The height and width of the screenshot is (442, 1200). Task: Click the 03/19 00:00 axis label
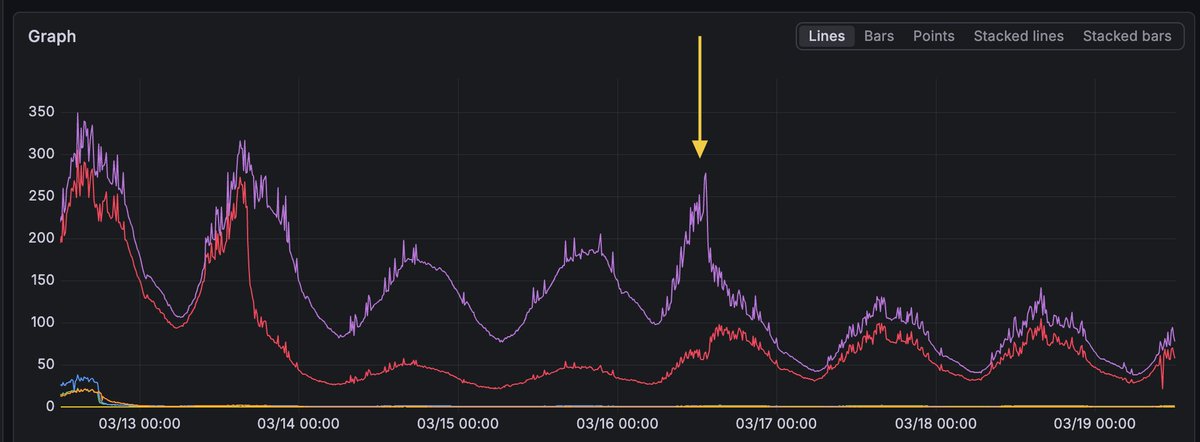1094,423
